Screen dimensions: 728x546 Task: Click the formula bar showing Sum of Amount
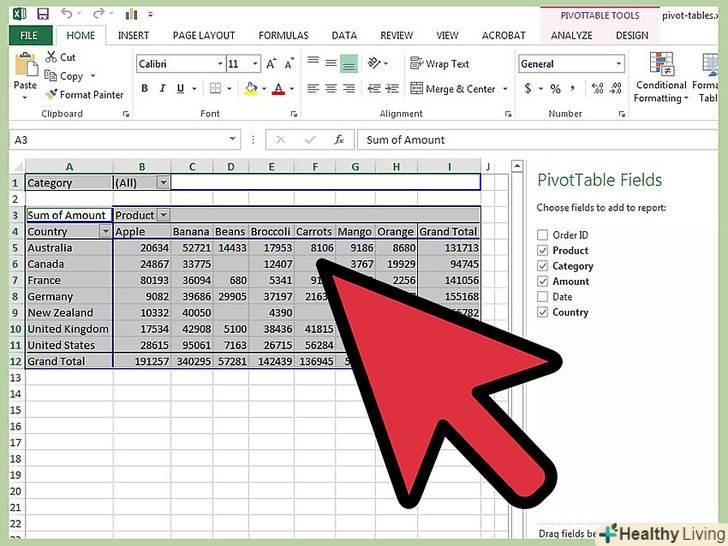coord(538,140)
